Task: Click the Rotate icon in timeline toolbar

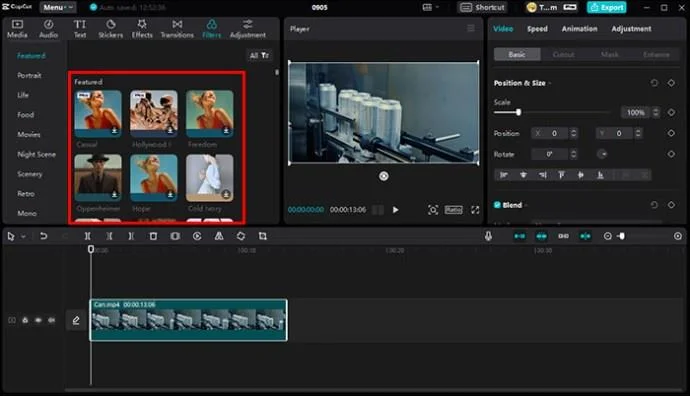Action: click(x=241, y=236)
